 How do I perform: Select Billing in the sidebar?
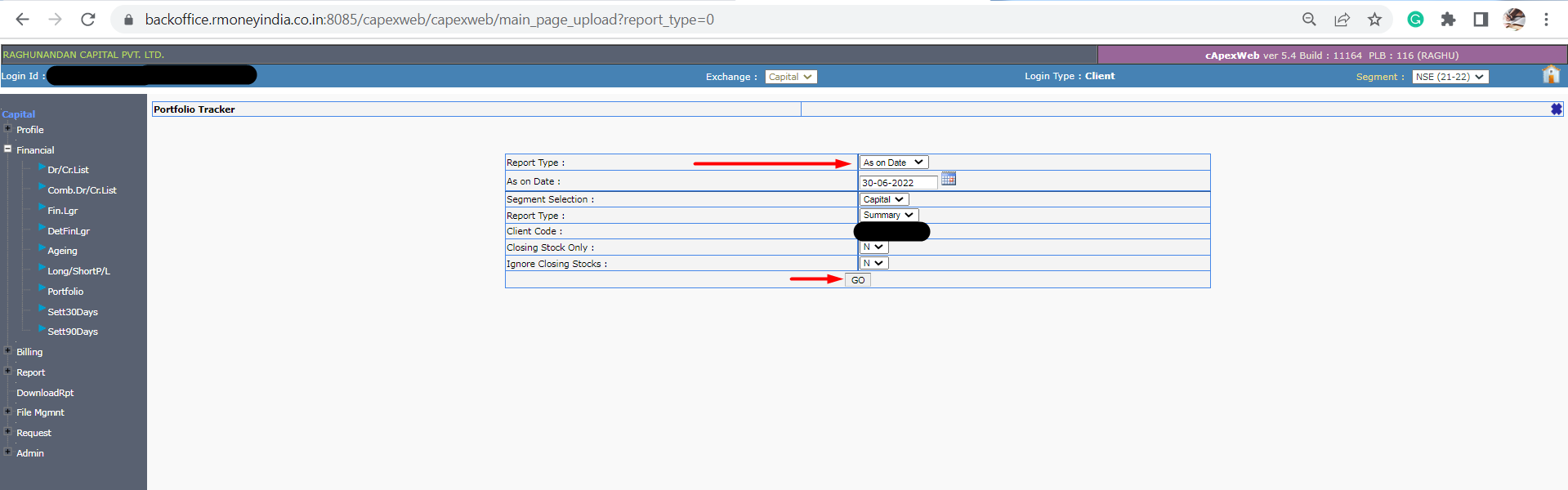coord(29,352)
